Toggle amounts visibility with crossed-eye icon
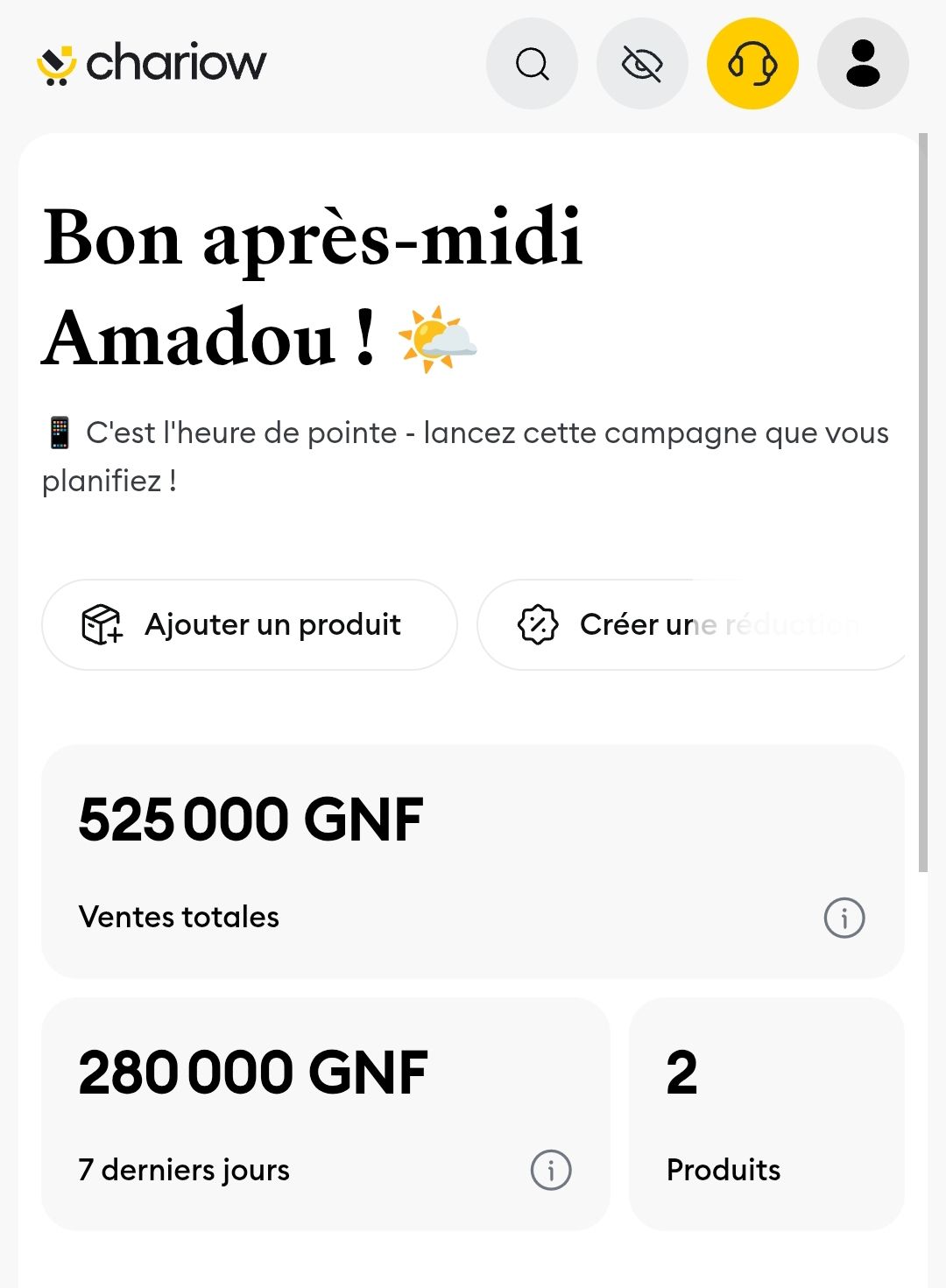946x1288 pixels. tap(642, 64)
